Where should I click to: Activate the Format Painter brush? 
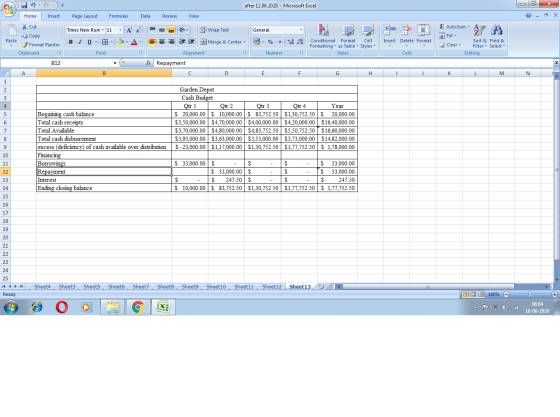pyautogui.click(x=25, y=45)
